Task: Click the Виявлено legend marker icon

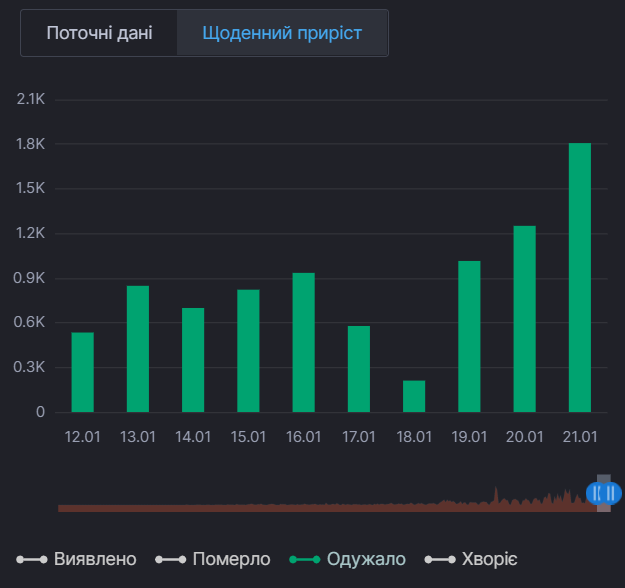Action: tap(32, 559)
